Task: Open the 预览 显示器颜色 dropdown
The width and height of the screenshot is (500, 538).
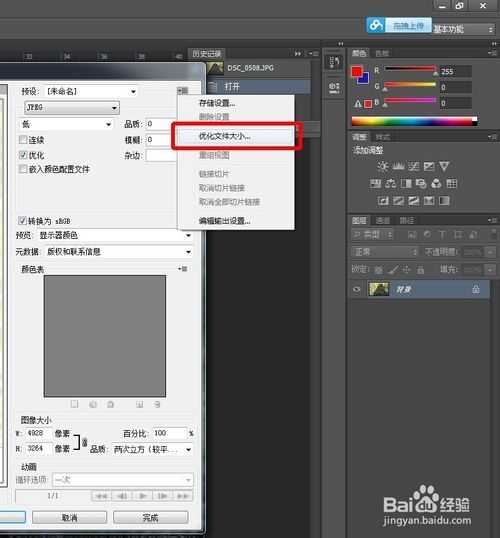Action: (115, 235)
